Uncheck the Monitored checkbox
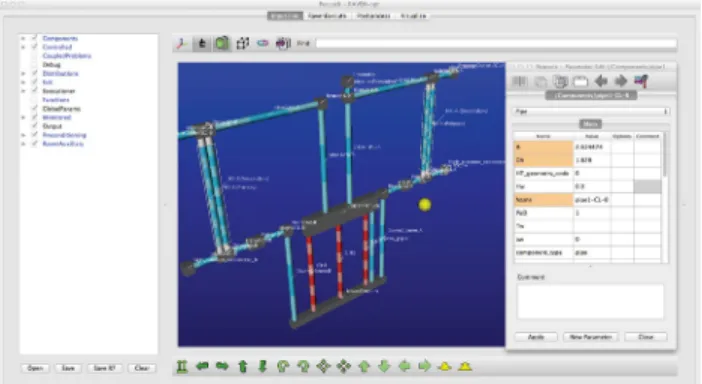Viewport: 702px width, 384px height. [34, 117]
